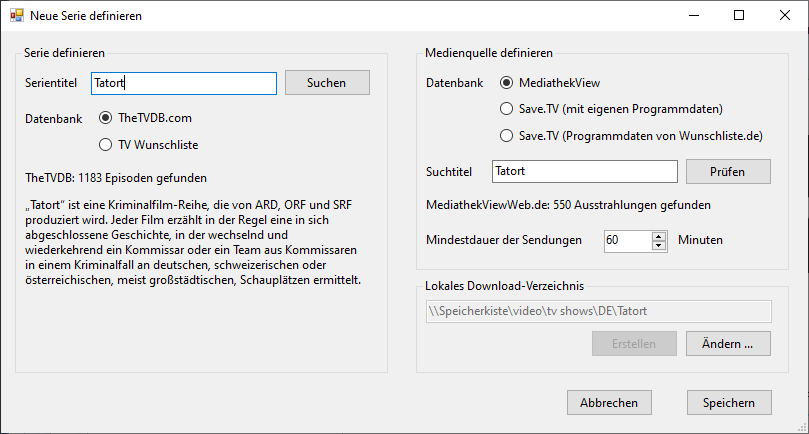
Task: Decrease Mindestdauer with the down arrow
Action: [x=658, y=245]
